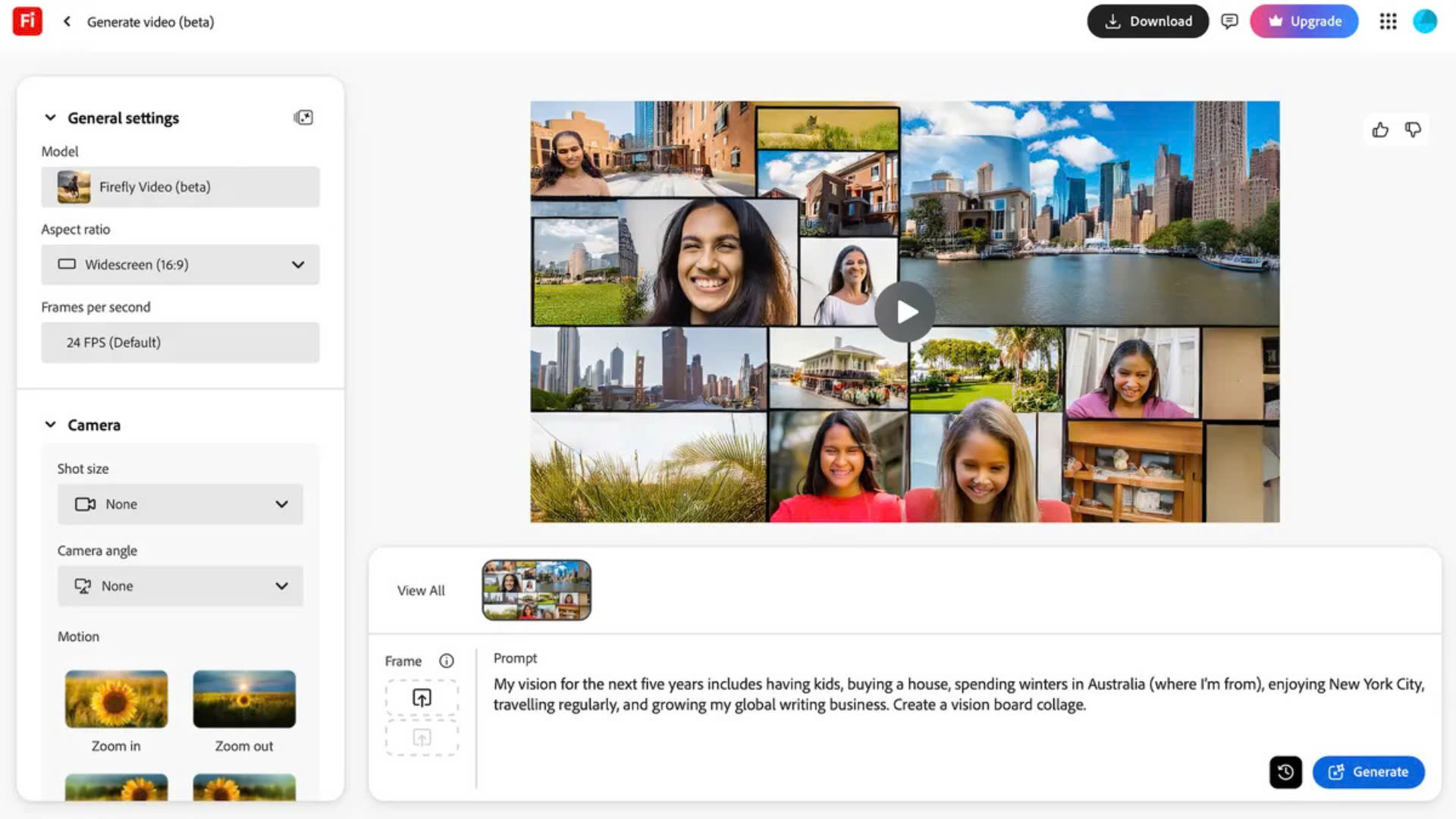Open the comments speech bubble icon

1229,21
